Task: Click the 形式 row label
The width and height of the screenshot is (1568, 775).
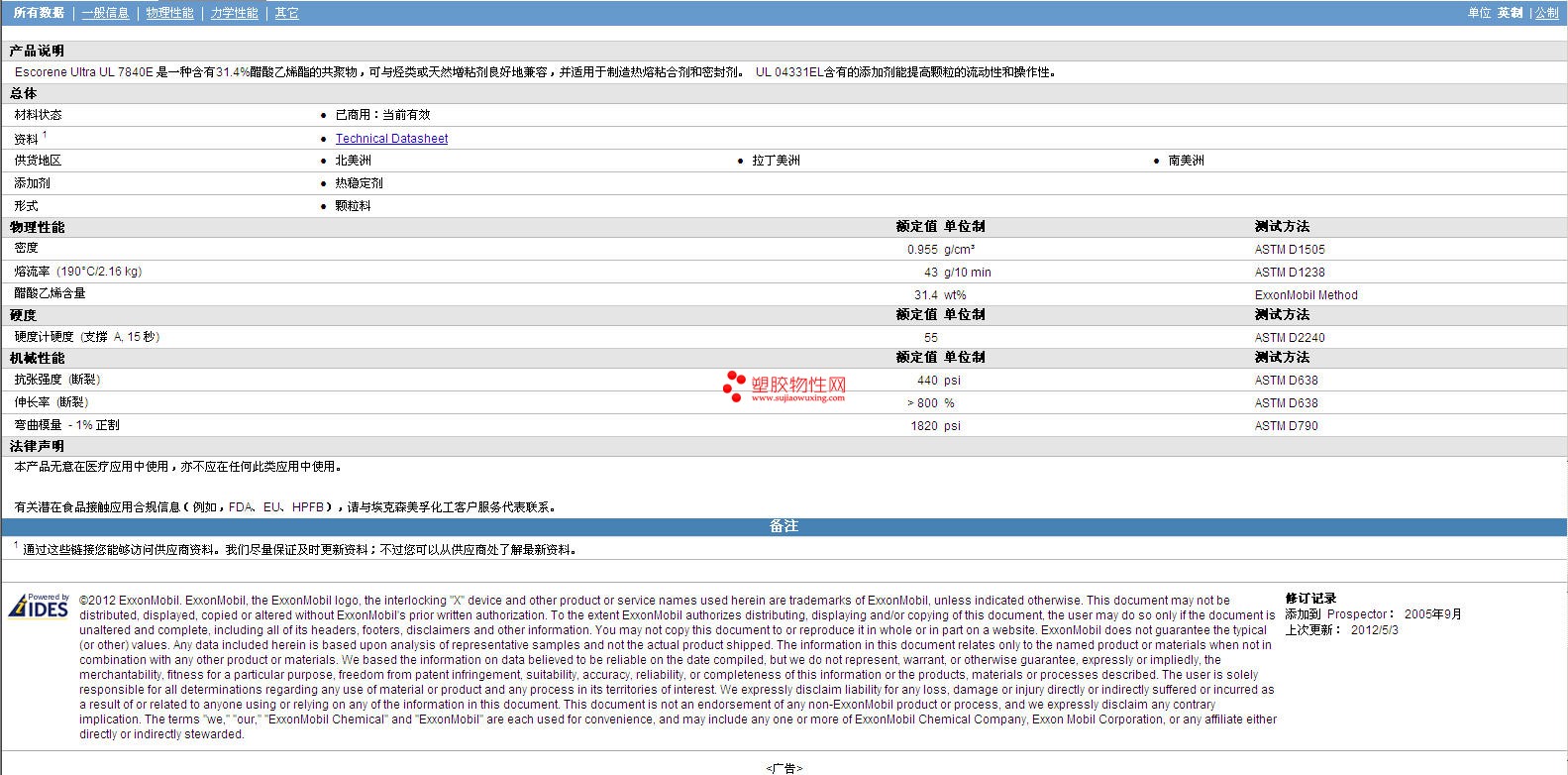Action: coord(26,206)
